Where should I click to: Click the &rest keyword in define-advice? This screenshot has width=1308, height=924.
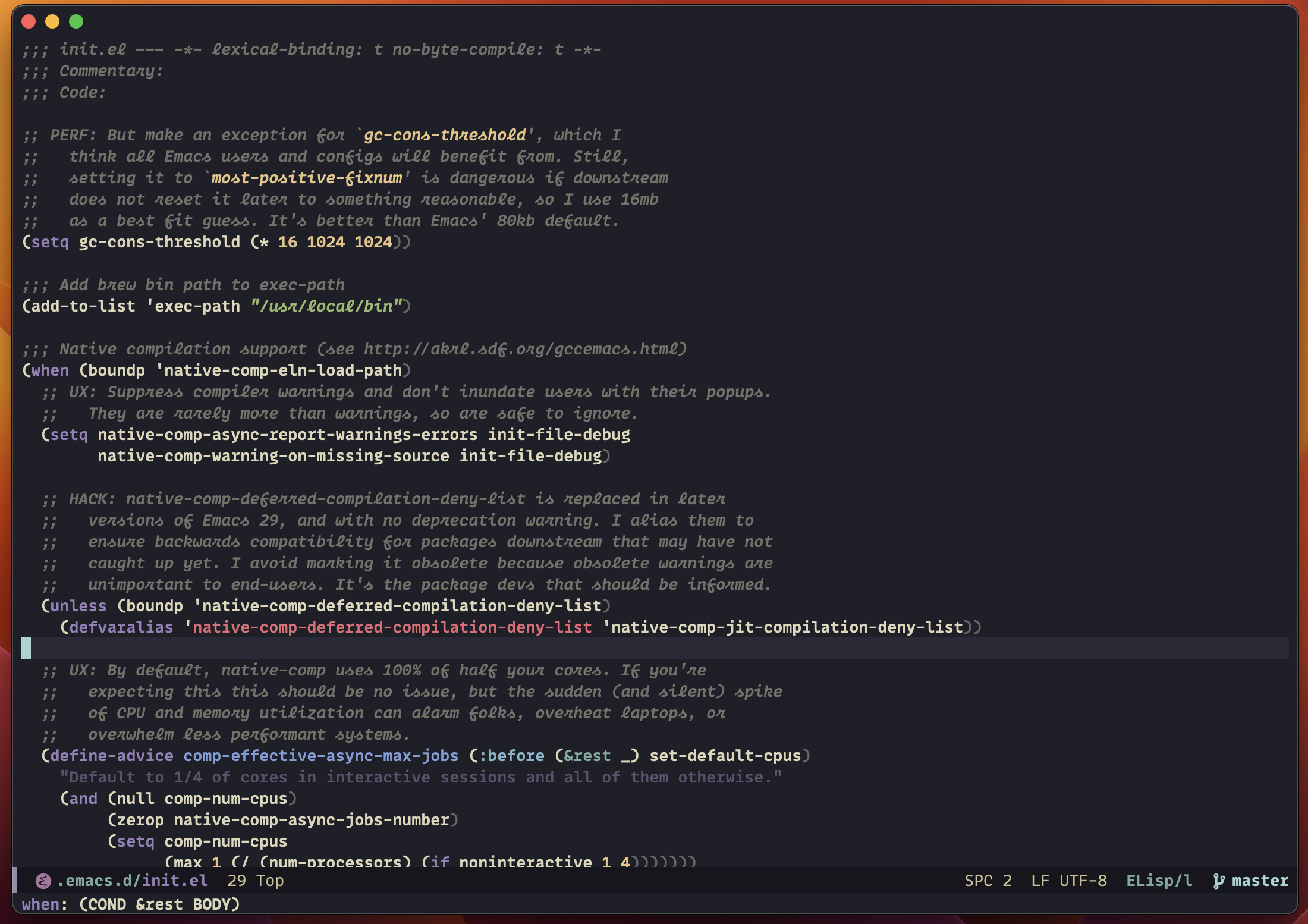click(587, 756)
